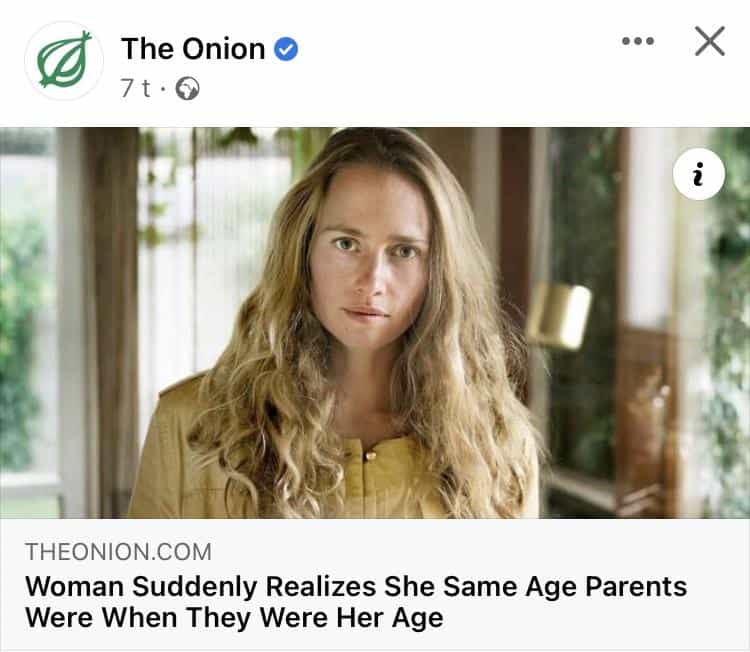Click the blue verified badge
The width and height of the screenshot is (750, 652).
[x=286, y=49]
